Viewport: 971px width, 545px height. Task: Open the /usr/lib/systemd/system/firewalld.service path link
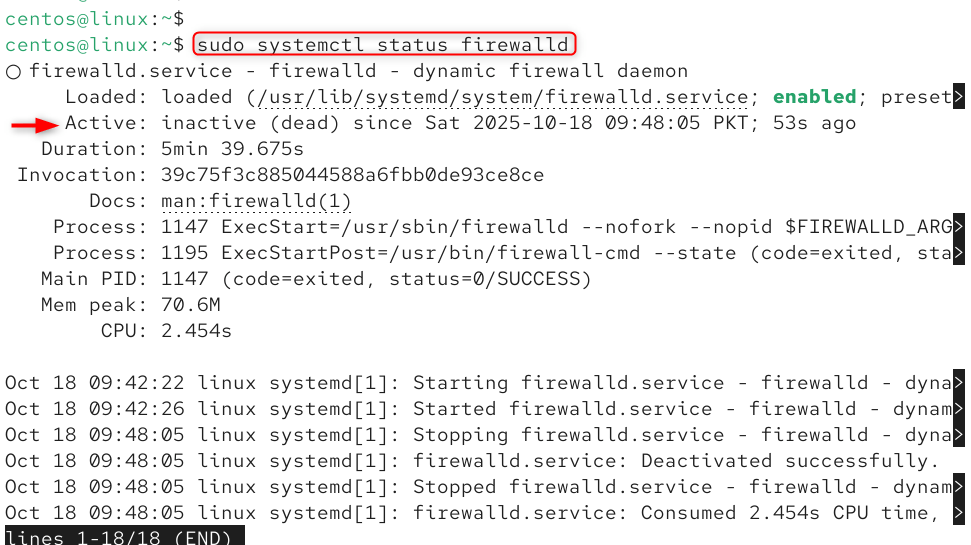[x=504, y=97]
